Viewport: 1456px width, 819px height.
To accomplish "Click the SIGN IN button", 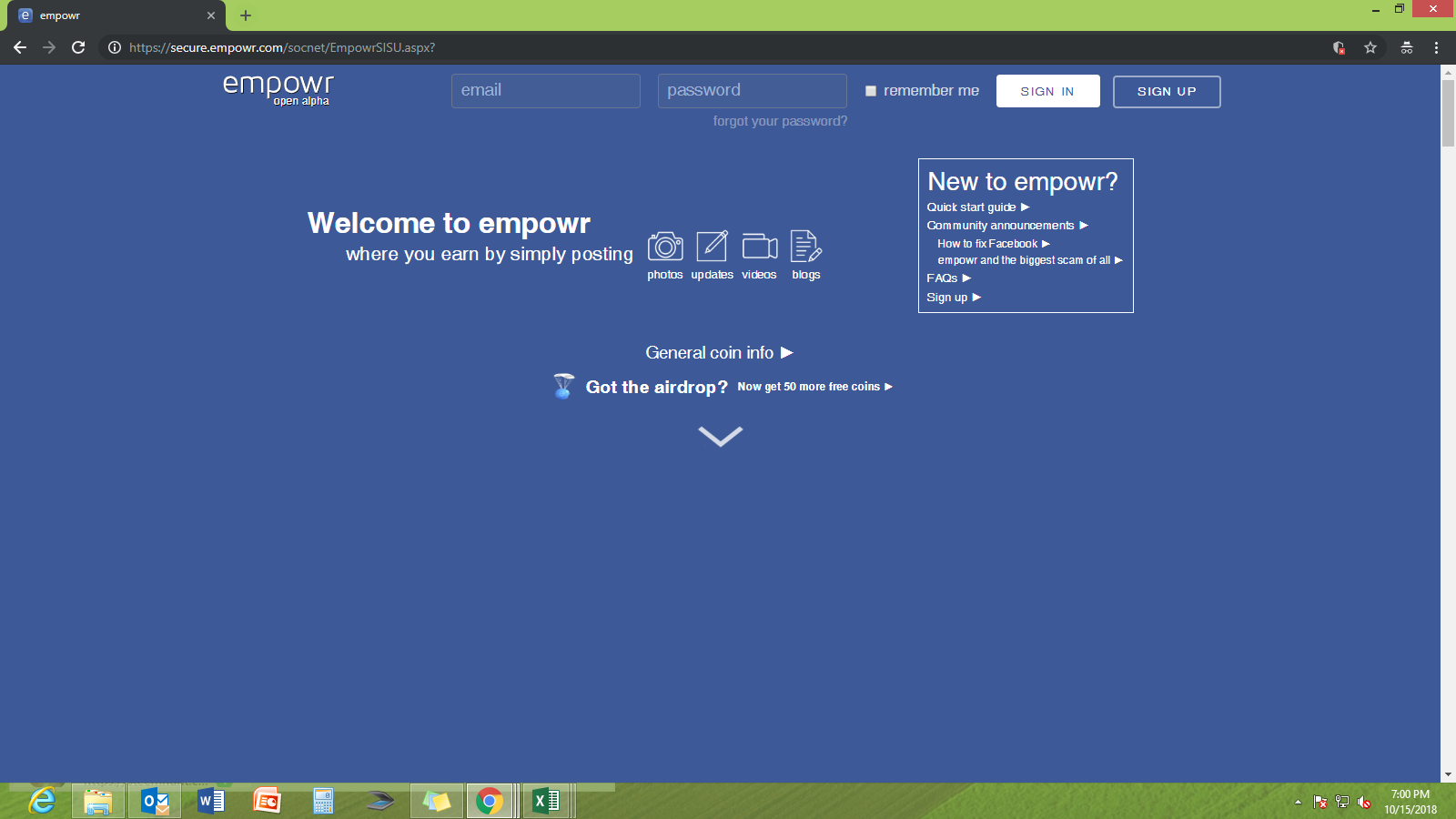I will click(1047, 91).
